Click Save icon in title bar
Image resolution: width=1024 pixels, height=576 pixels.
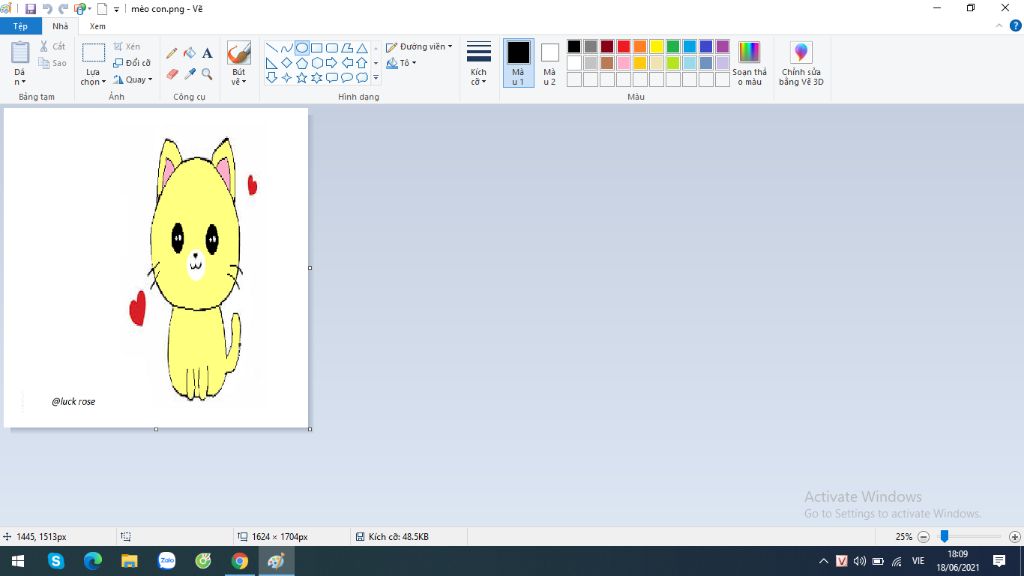tap(30, 9)
